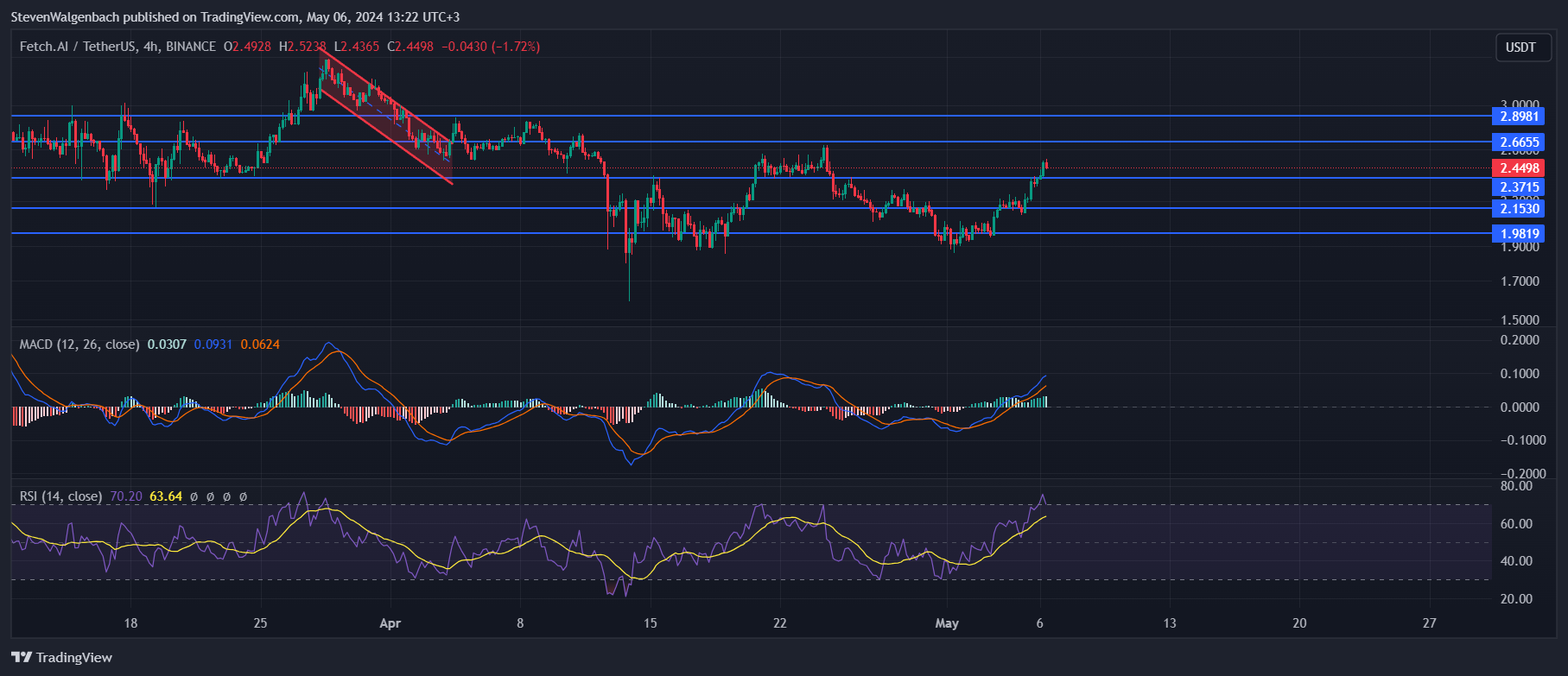Screen dimensions: 1568x676
Task: Select the 2.6655 price level label
Action: (x=1519, y=142)
